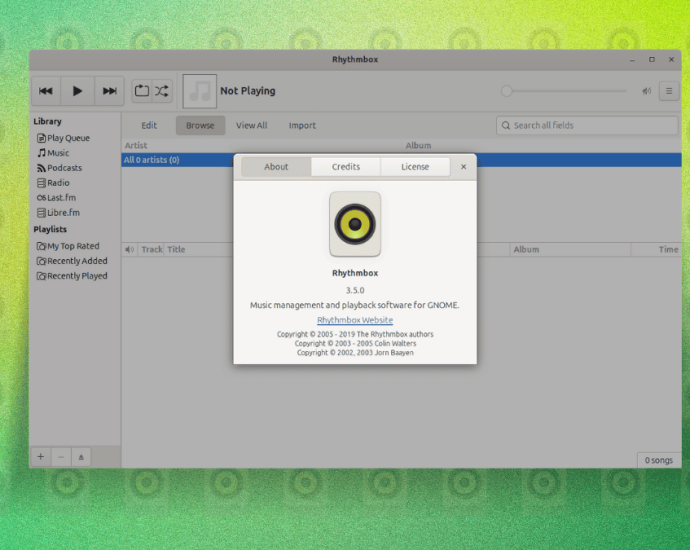The width and height of the screenshot is (690, 550).
Task: Switch to the About tab
Action: click(276, 167)
